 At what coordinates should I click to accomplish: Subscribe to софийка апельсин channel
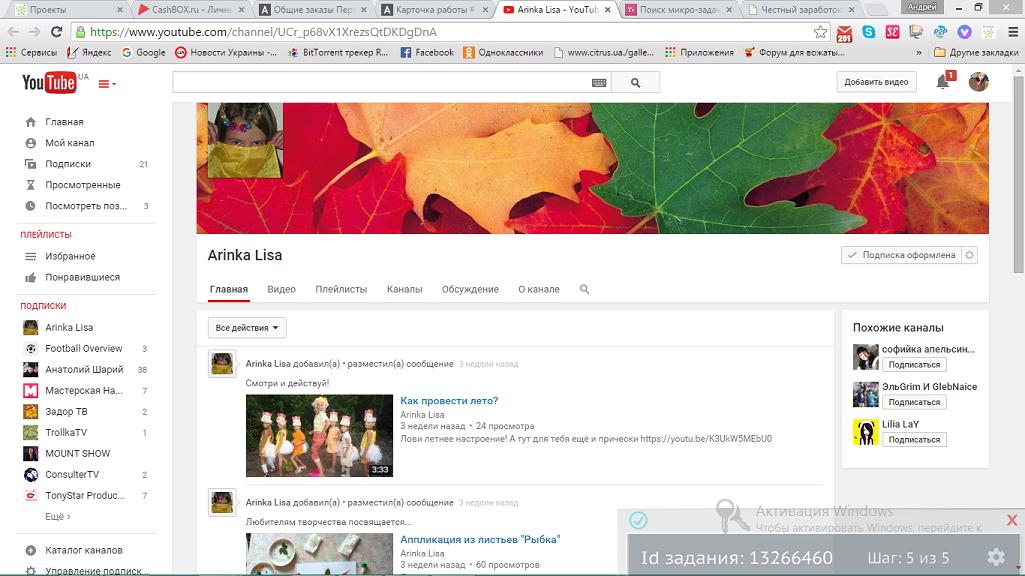coord(914,365)
